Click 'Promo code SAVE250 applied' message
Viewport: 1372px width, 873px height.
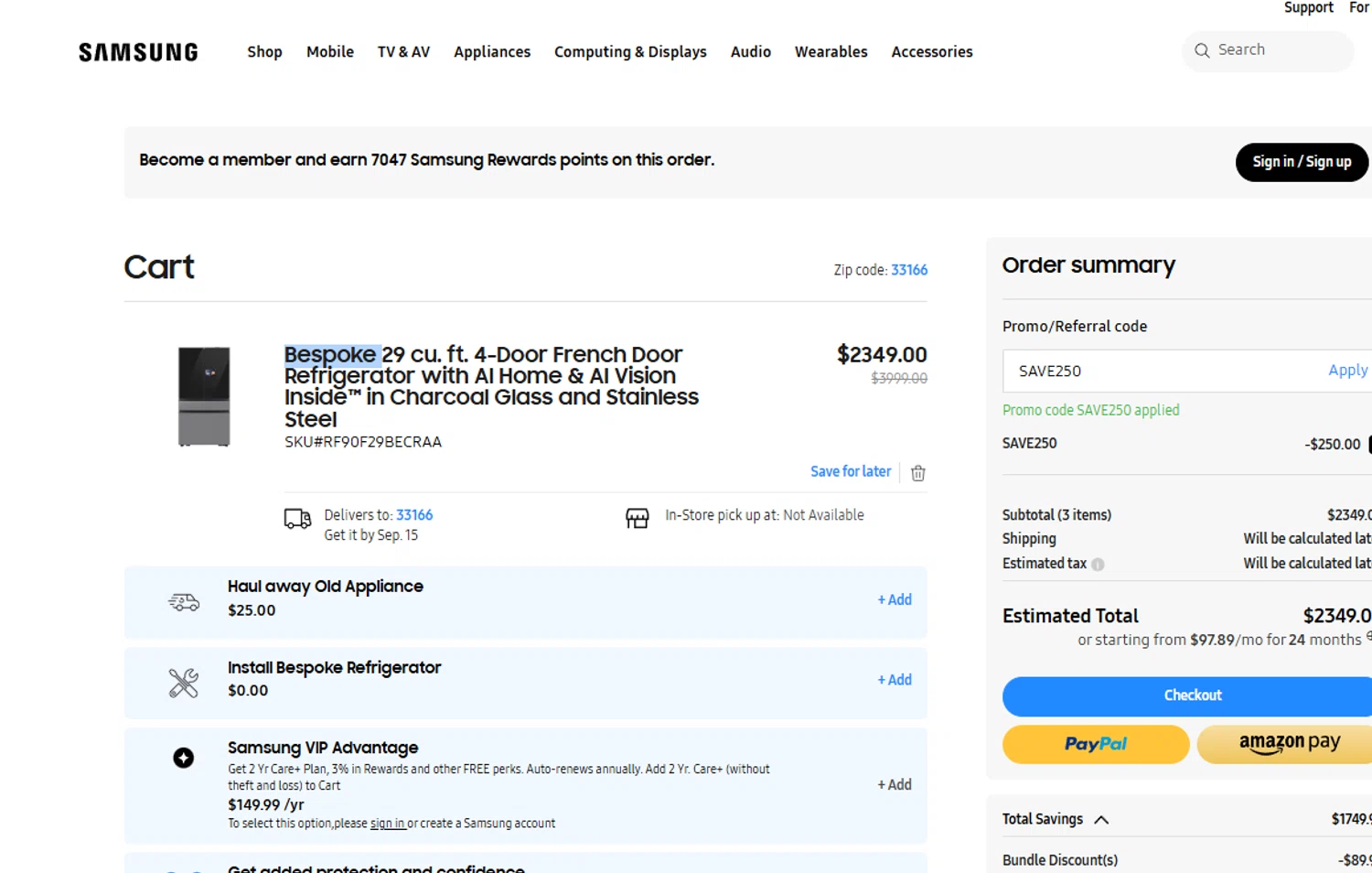[1090, 410]
